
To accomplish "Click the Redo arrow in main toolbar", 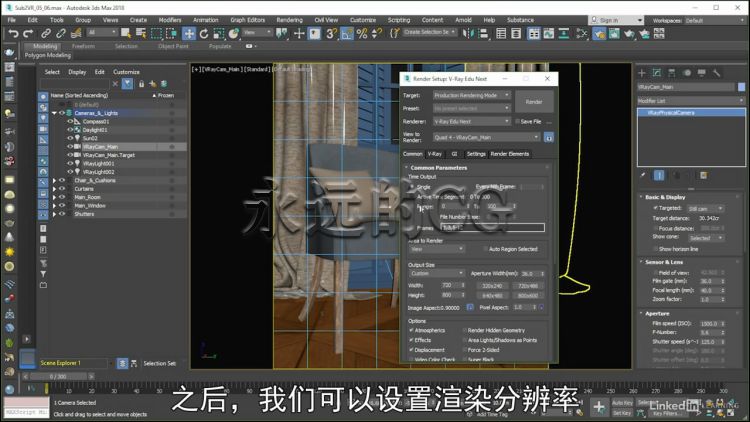I will pos(28,33).
